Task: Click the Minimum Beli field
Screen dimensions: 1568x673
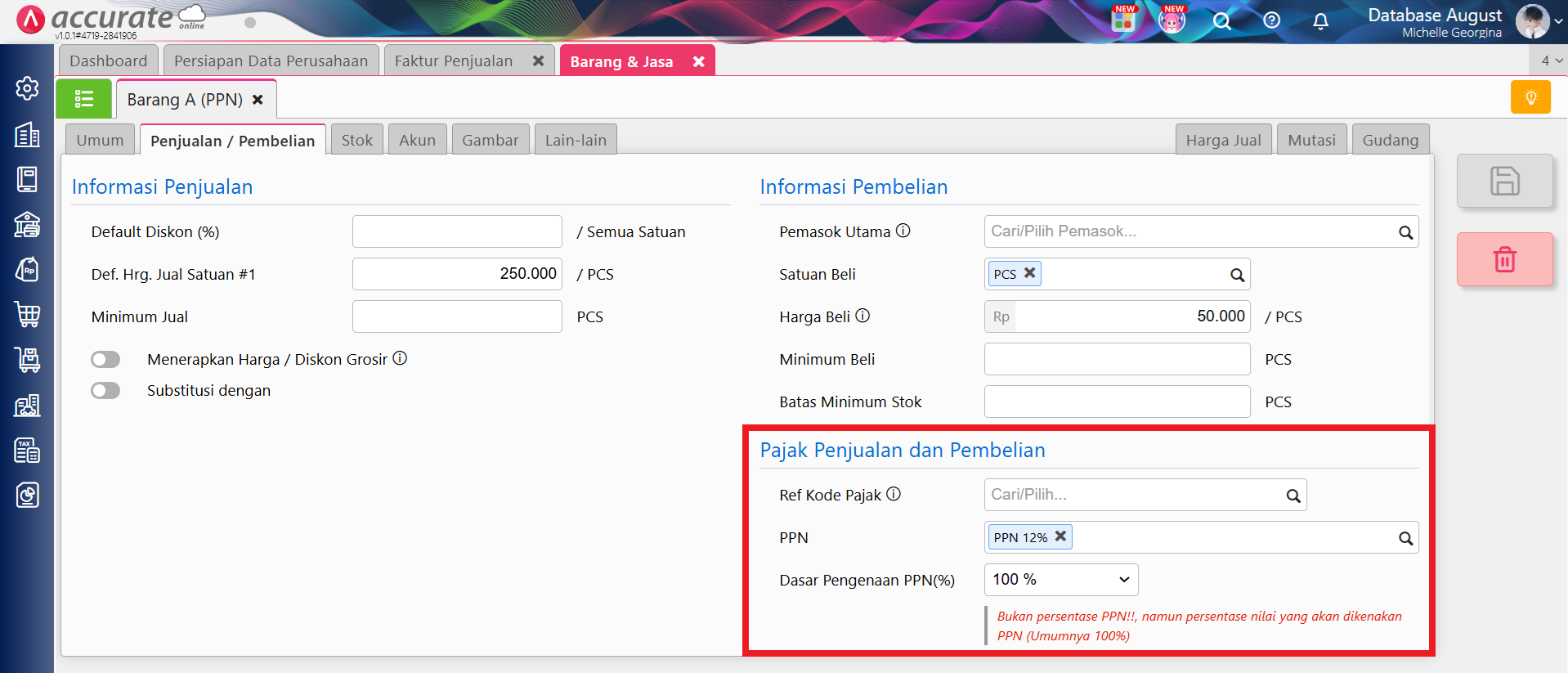Action: click(1118, 359)
